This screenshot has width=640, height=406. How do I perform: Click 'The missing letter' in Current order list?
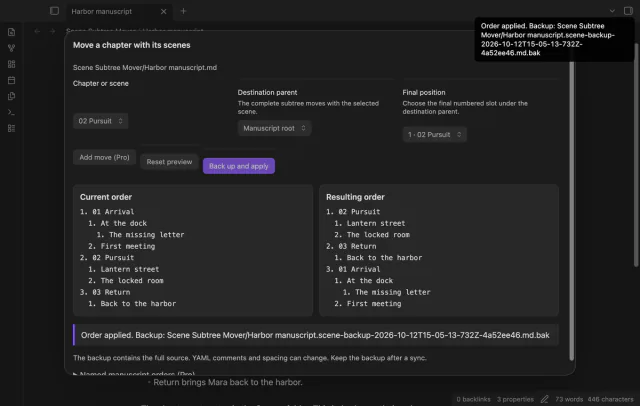tap(147, 235)
